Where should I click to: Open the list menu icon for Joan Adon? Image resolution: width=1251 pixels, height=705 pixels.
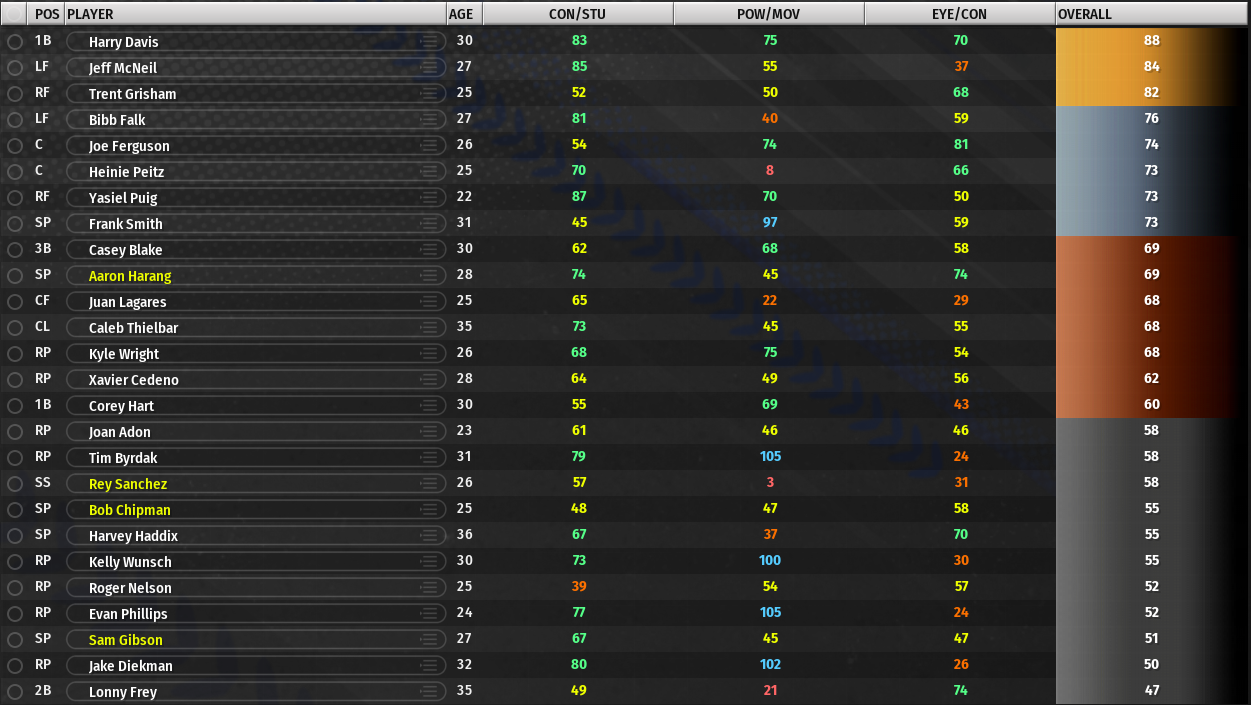tap(430, 431)
